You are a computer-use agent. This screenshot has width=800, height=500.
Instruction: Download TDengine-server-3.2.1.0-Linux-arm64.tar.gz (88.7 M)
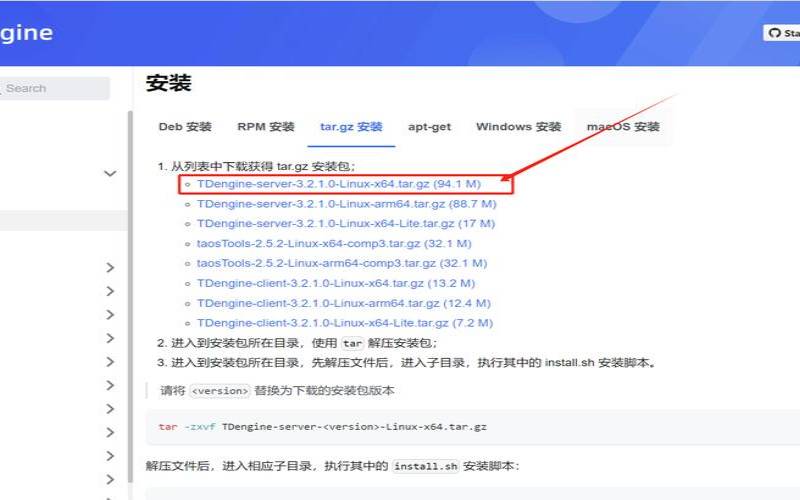[x=346, y=204]
